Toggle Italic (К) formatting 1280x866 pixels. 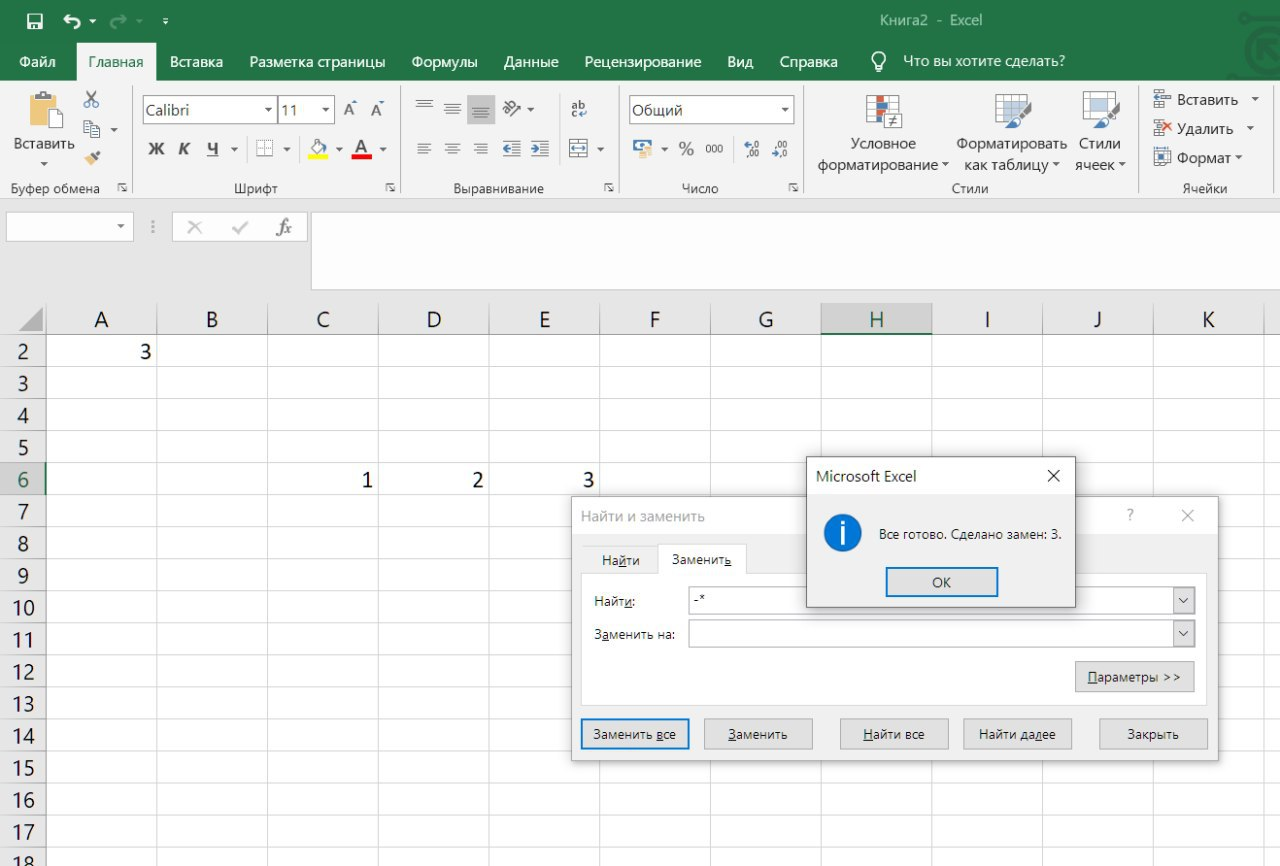click(184, 149)
